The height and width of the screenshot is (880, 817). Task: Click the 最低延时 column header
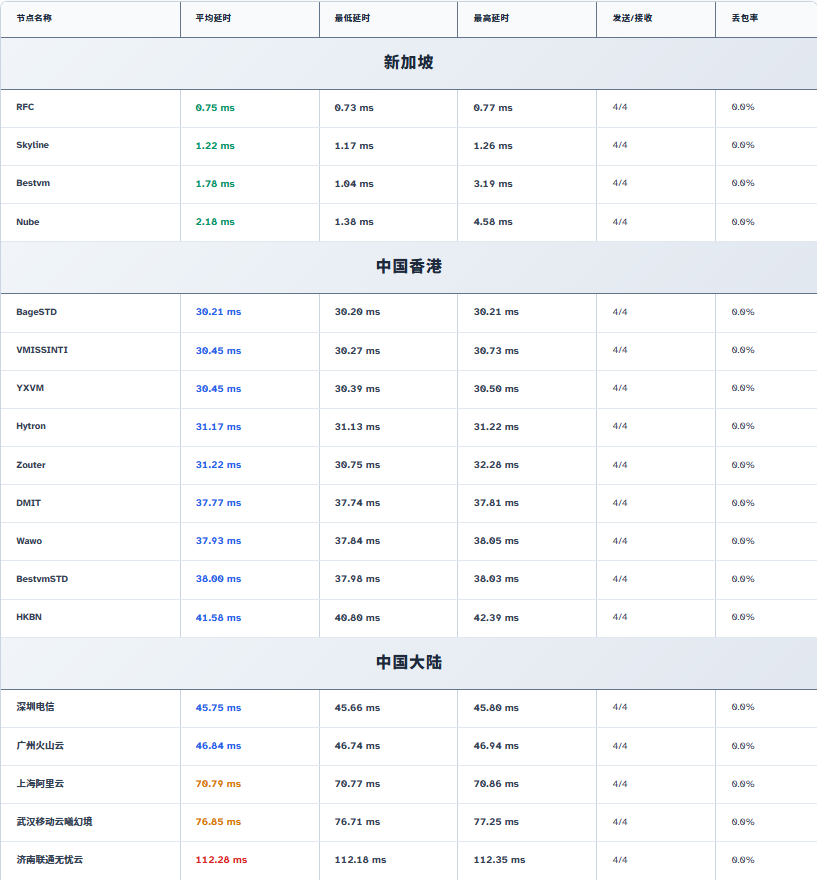click(x=351, y=18)
